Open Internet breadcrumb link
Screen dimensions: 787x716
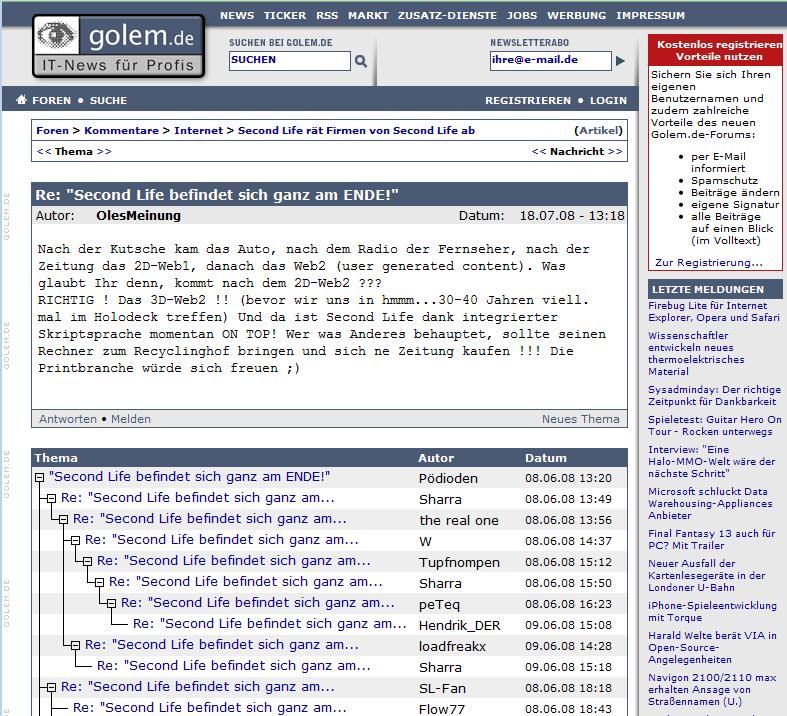(x=198, y=130)
